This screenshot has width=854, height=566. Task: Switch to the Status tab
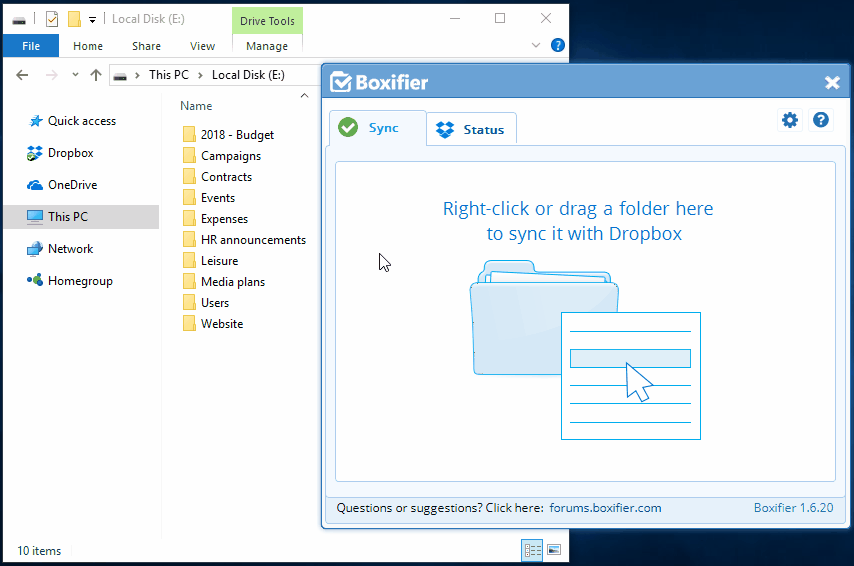[x=471, y=130]
